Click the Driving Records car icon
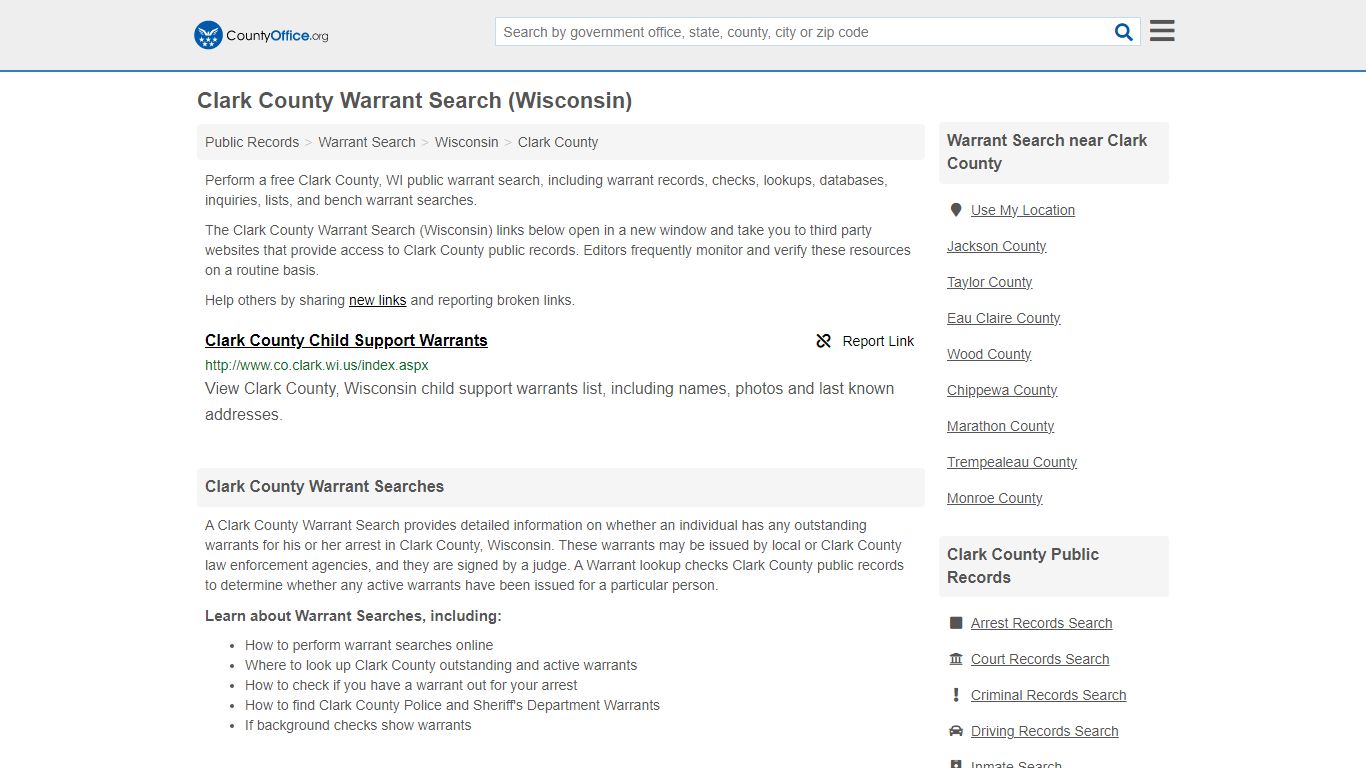Image resolution: width=1366 pixels, height=768 pixels. point(956,731)
